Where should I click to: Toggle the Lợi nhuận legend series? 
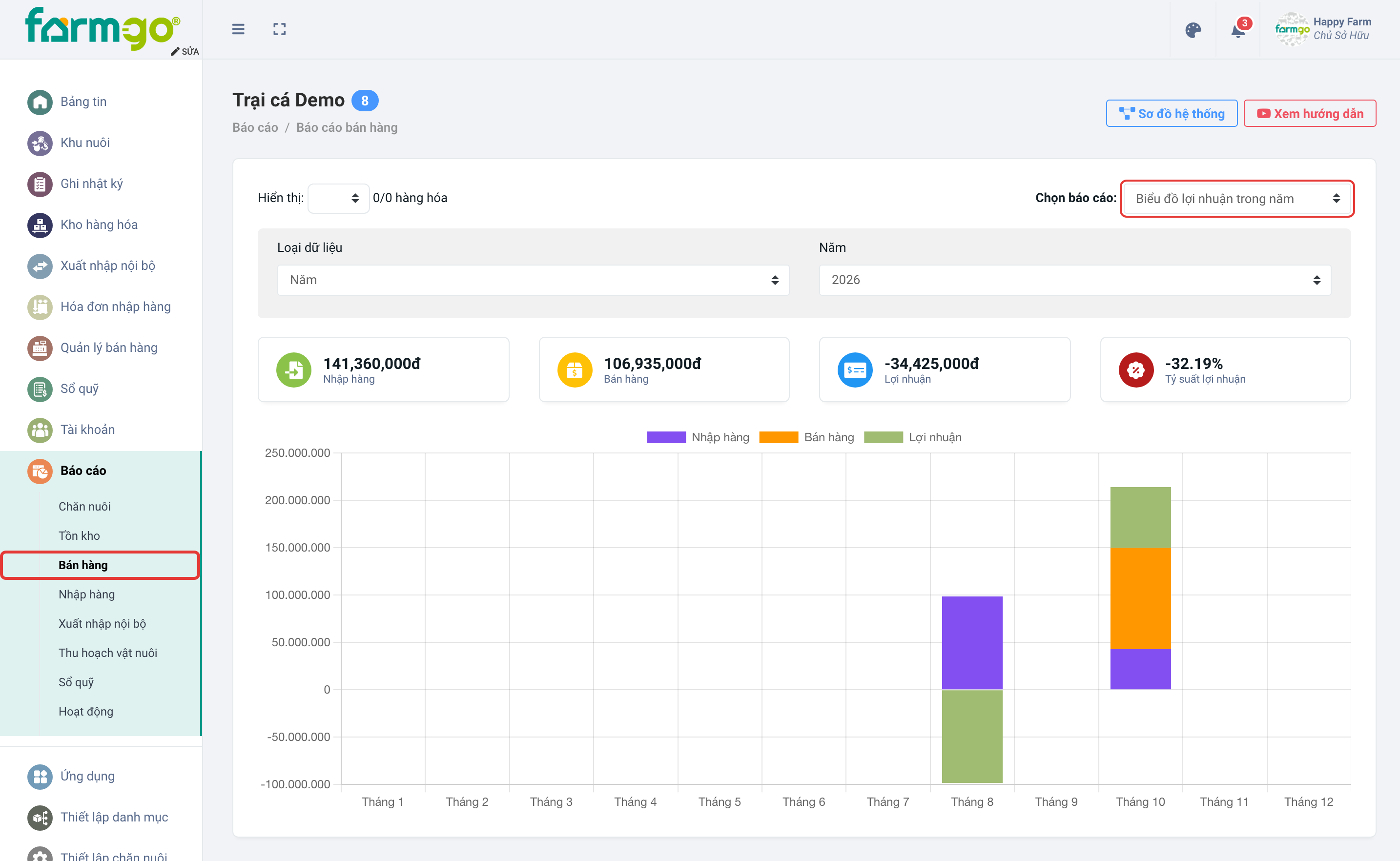(912, 437)
